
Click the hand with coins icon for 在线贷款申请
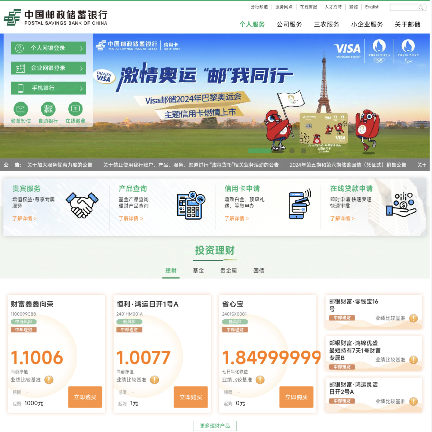(x=401, y=205)
